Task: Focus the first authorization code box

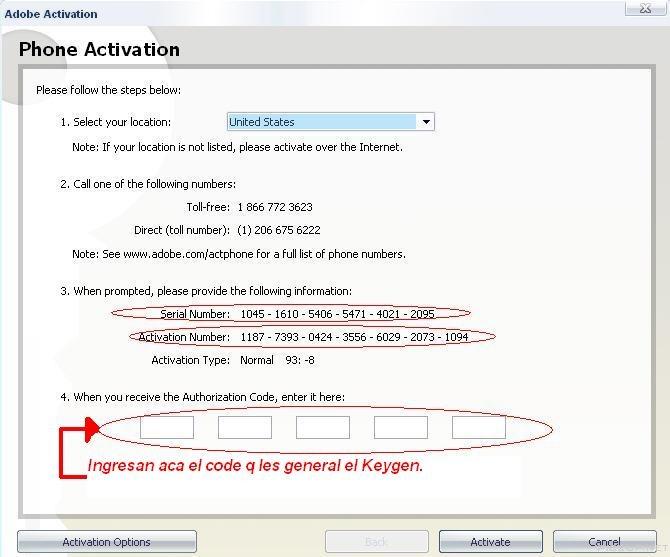Action: [x=167, y=427]
